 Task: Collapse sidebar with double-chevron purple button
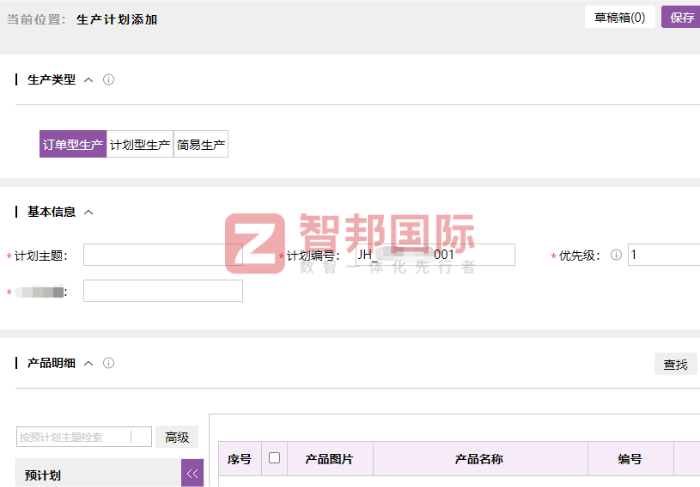click(x=192, y=474)
